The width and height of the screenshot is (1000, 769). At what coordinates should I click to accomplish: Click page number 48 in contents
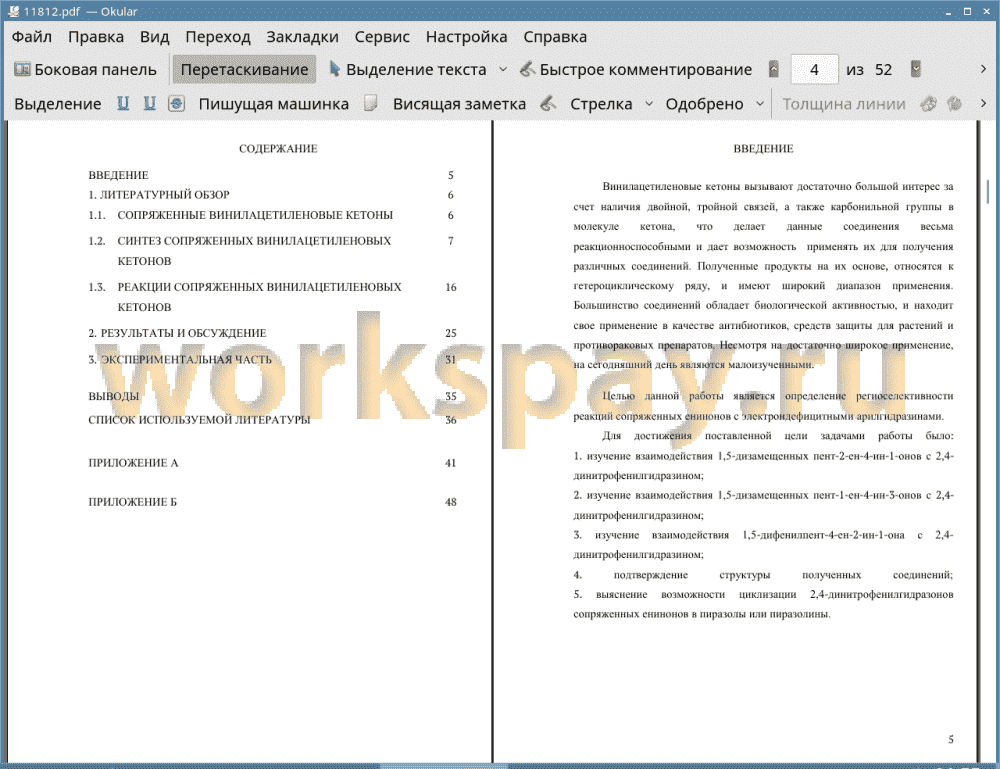point(450,502)
